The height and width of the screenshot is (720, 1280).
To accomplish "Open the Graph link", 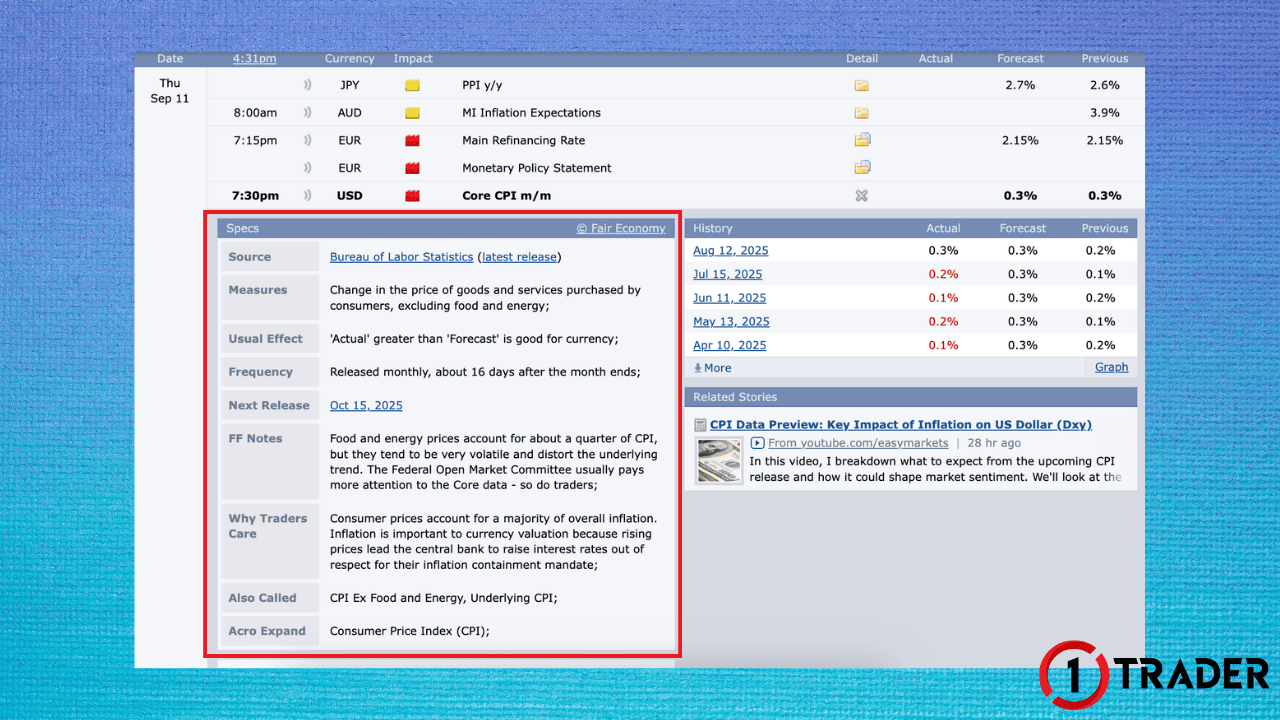I will click(1111, 367).
